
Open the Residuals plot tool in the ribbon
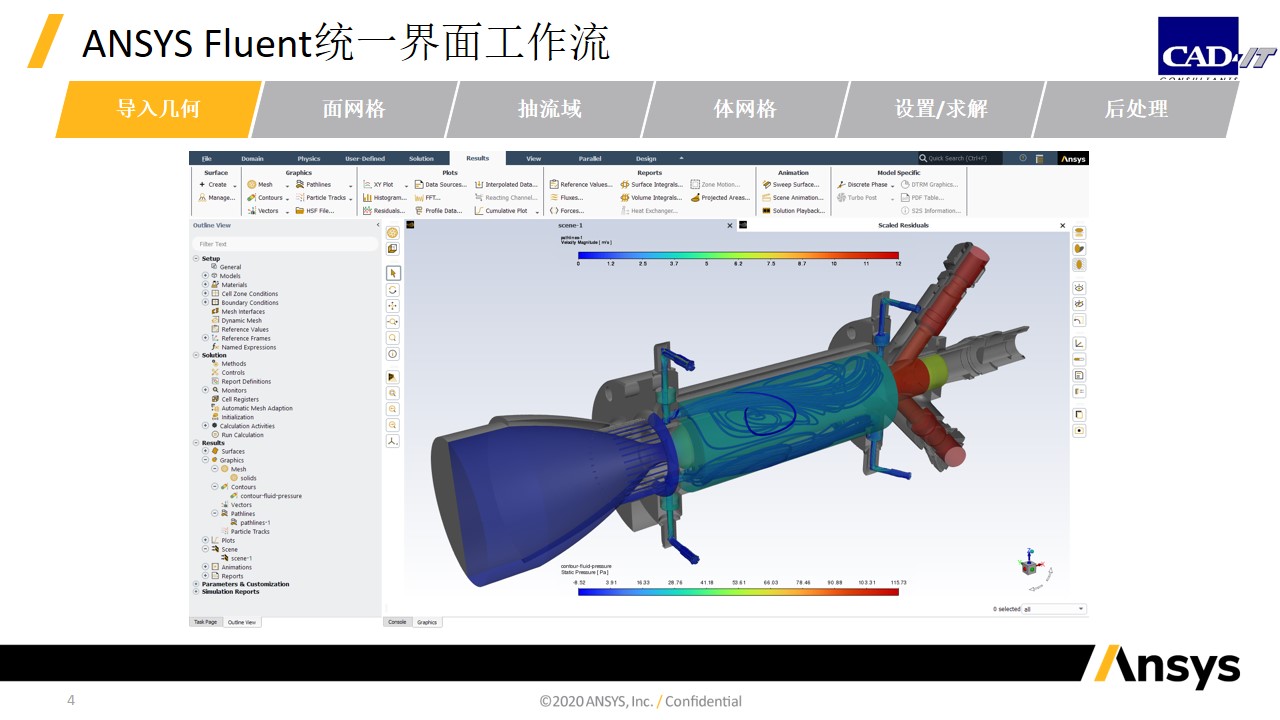(x=384, y=211)
